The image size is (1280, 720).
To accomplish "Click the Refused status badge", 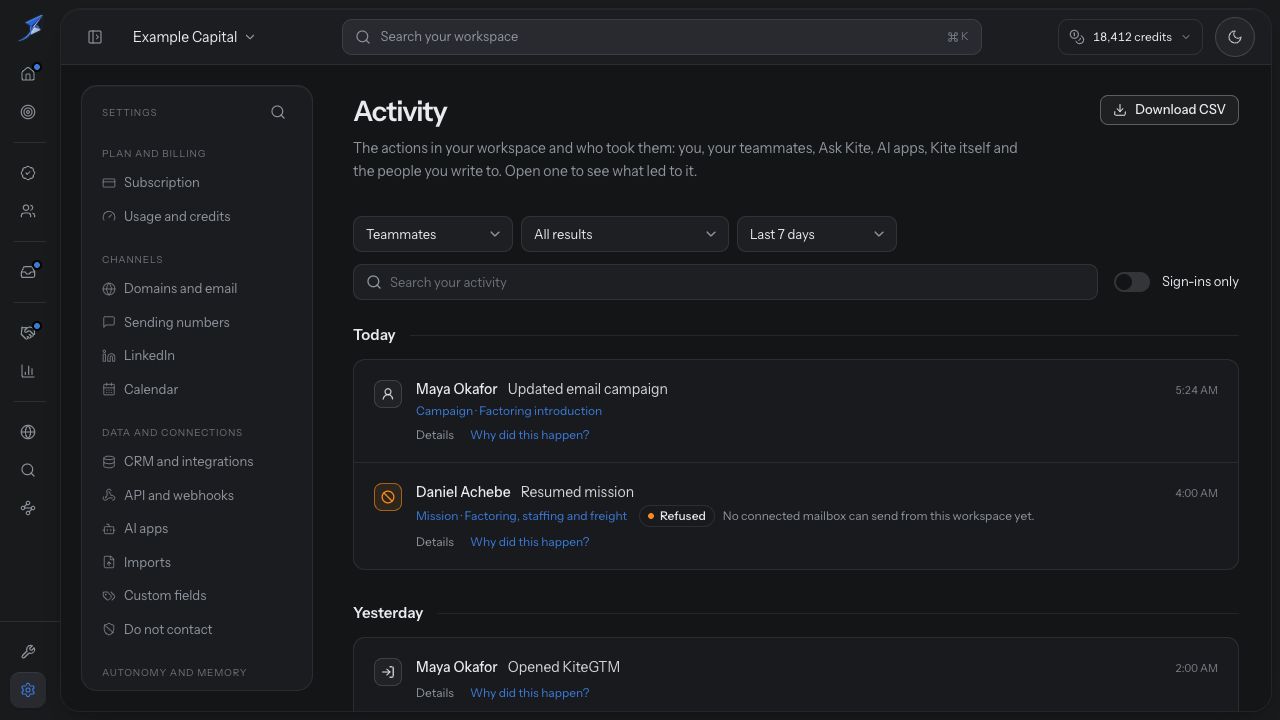I will (x=677, y=516).
